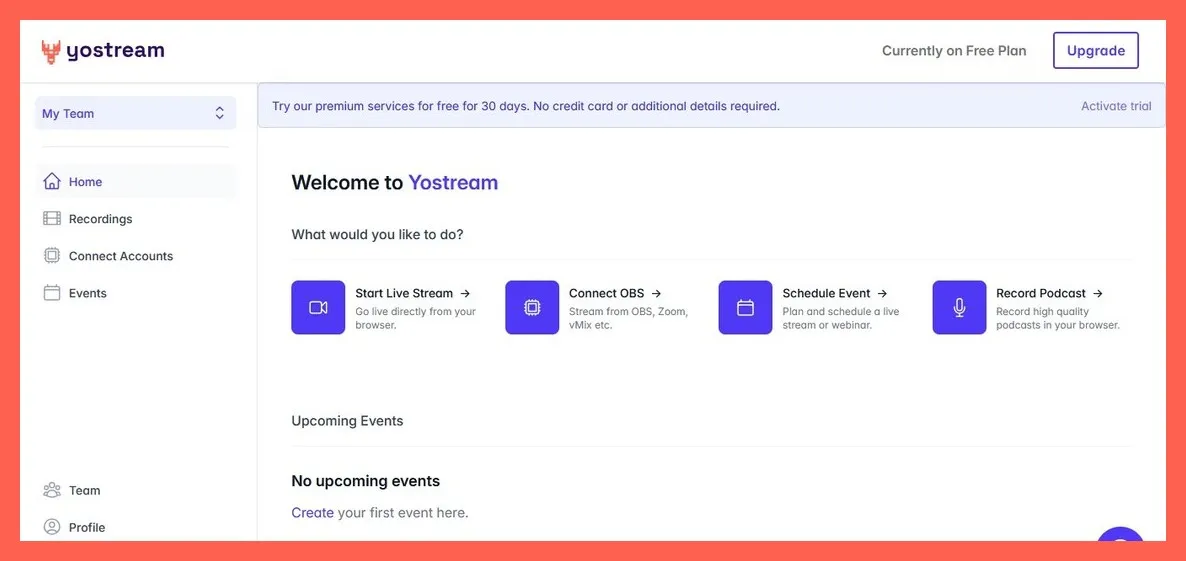Click the Currently on Free Plan text
The image size is (1186, 561).
click(x=954, y=51)
